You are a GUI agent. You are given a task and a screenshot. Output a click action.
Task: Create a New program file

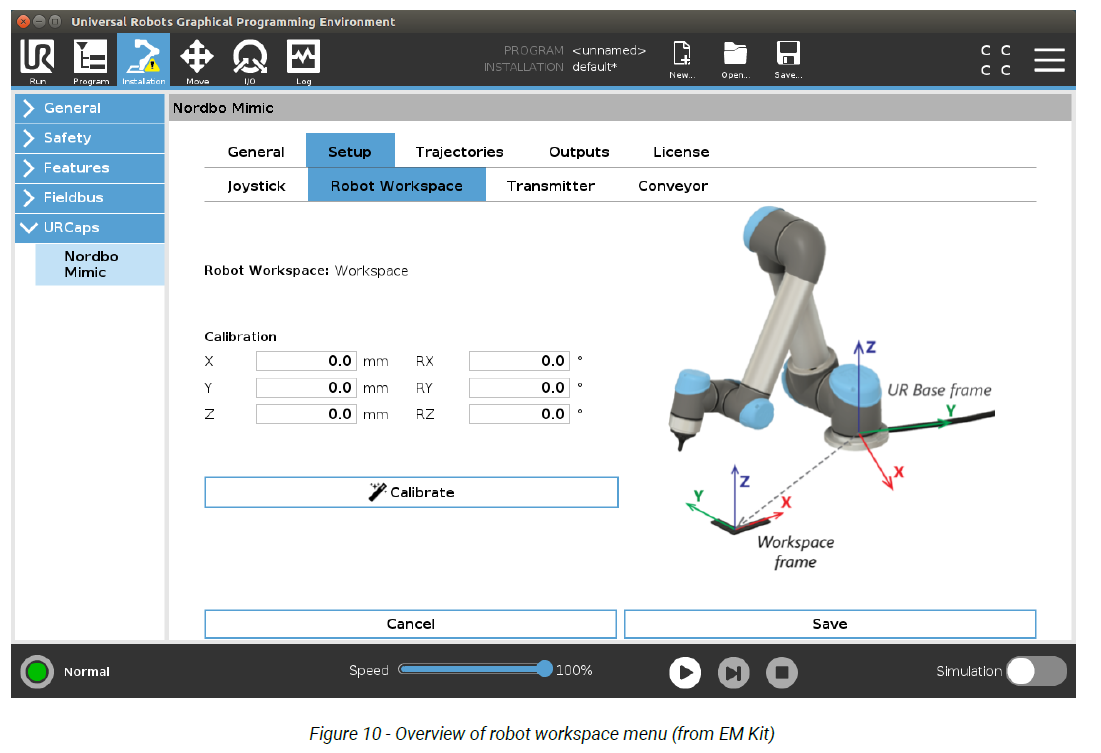coord(682,59)
